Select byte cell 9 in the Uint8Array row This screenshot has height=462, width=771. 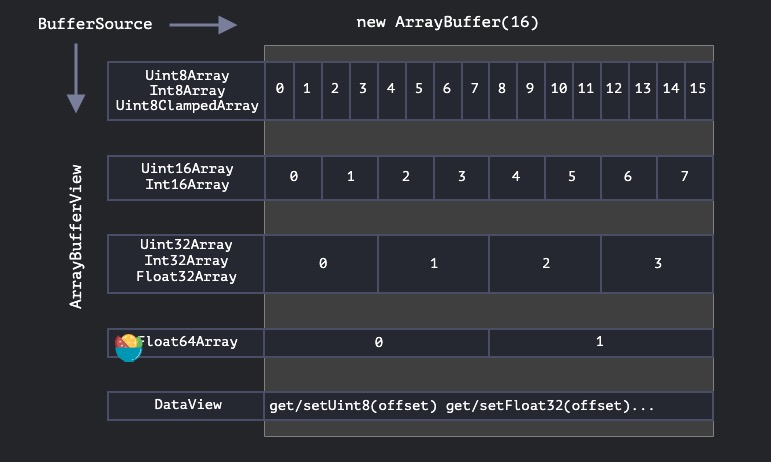(531, 90)
